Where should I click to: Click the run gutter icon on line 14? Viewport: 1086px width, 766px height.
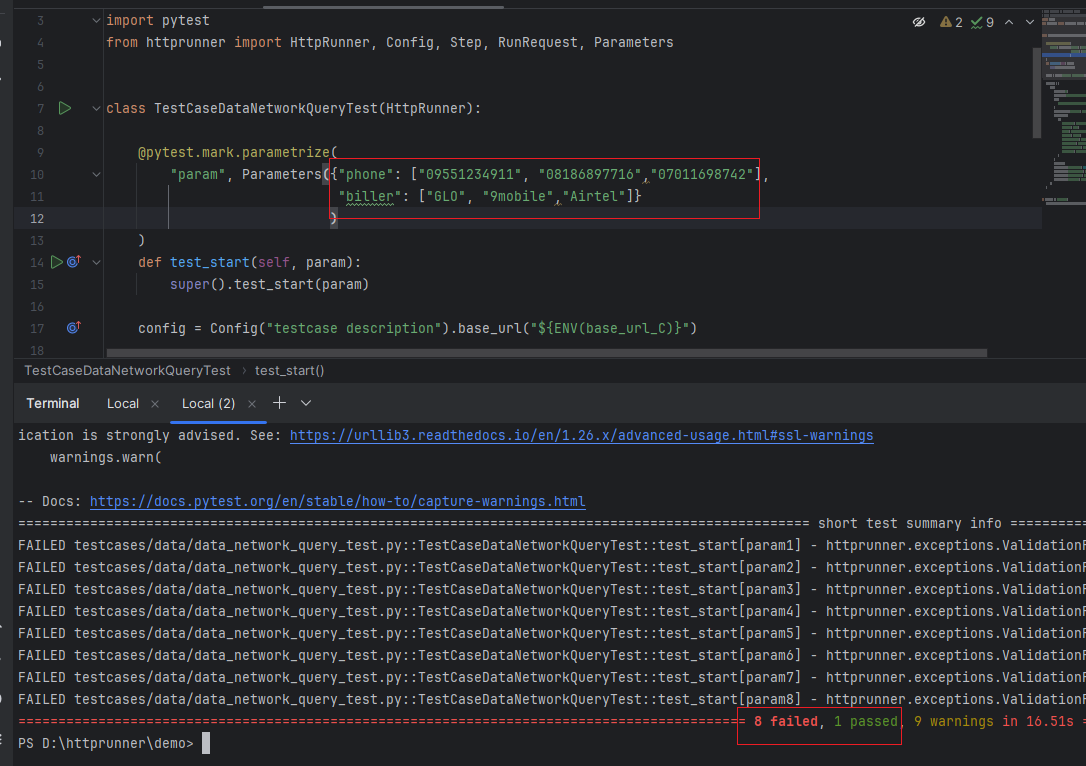[x=56, y=262]
